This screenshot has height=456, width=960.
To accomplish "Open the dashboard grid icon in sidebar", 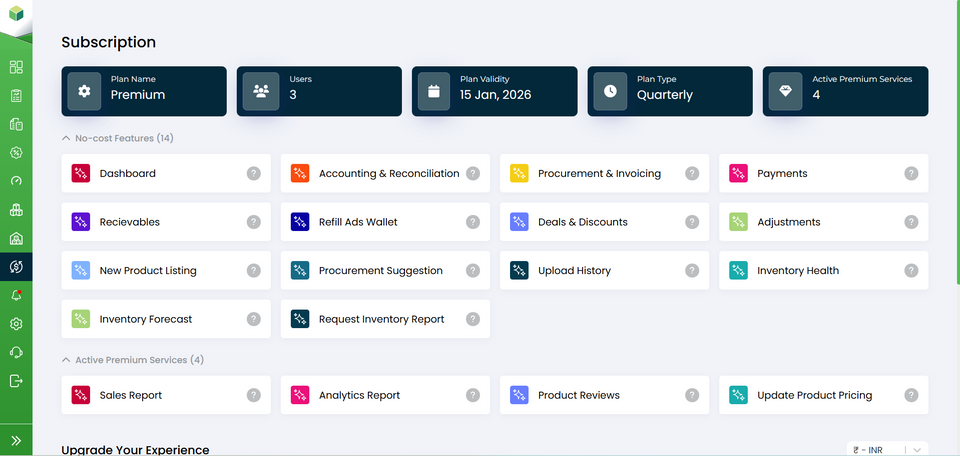I will [x=16, y=67].
